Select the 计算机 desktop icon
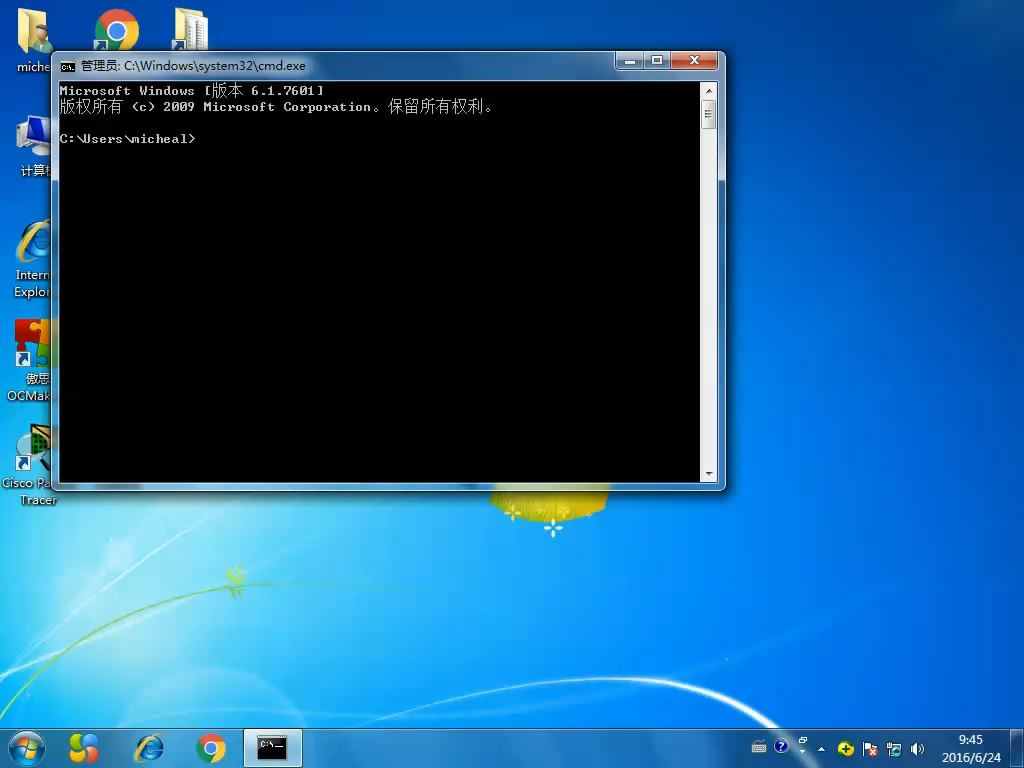 click(x=34, y=146)
